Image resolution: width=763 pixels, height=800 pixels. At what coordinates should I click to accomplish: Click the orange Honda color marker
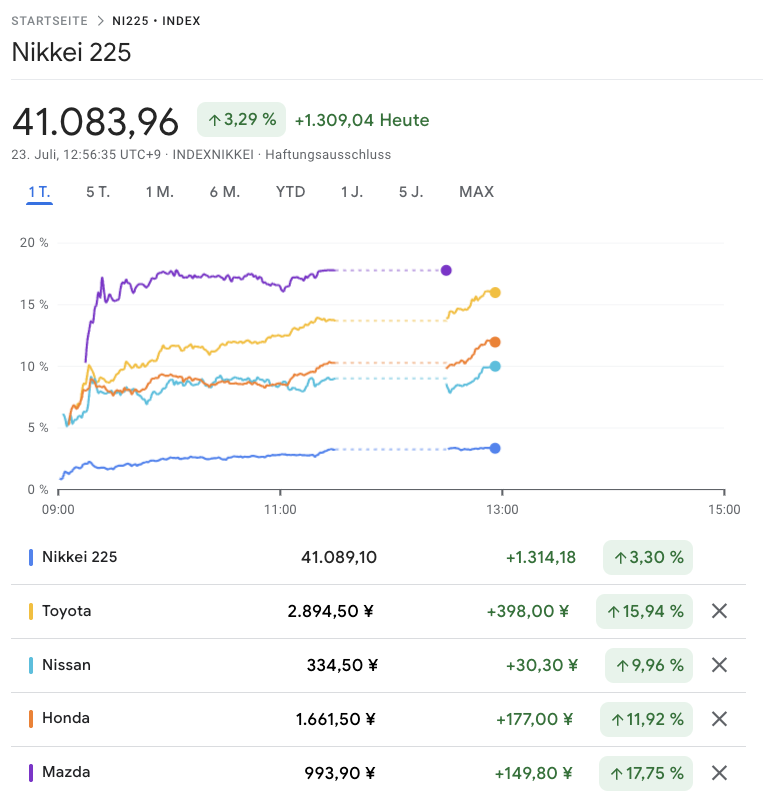pos(31,719)
